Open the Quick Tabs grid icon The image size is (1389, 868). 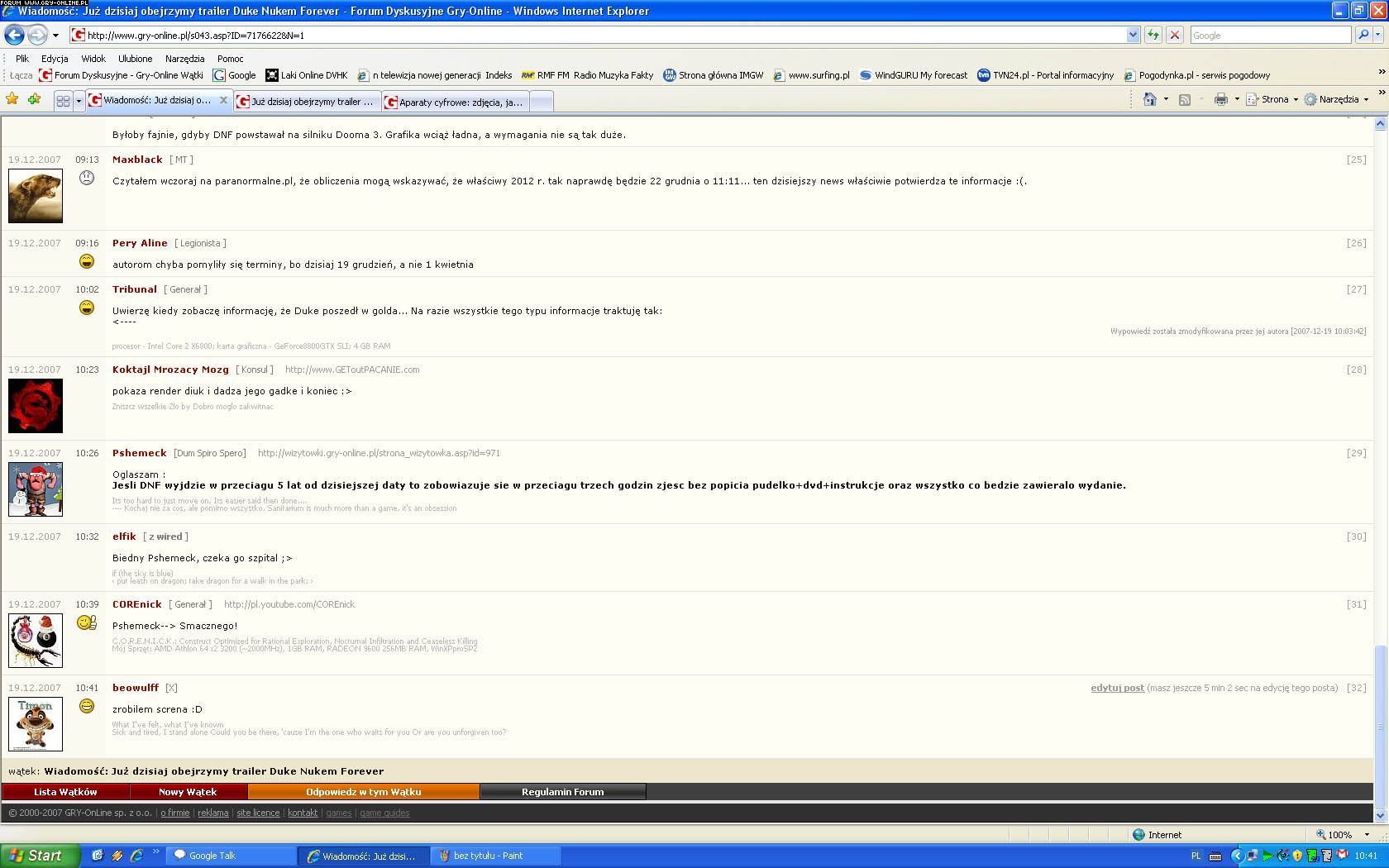63,101
